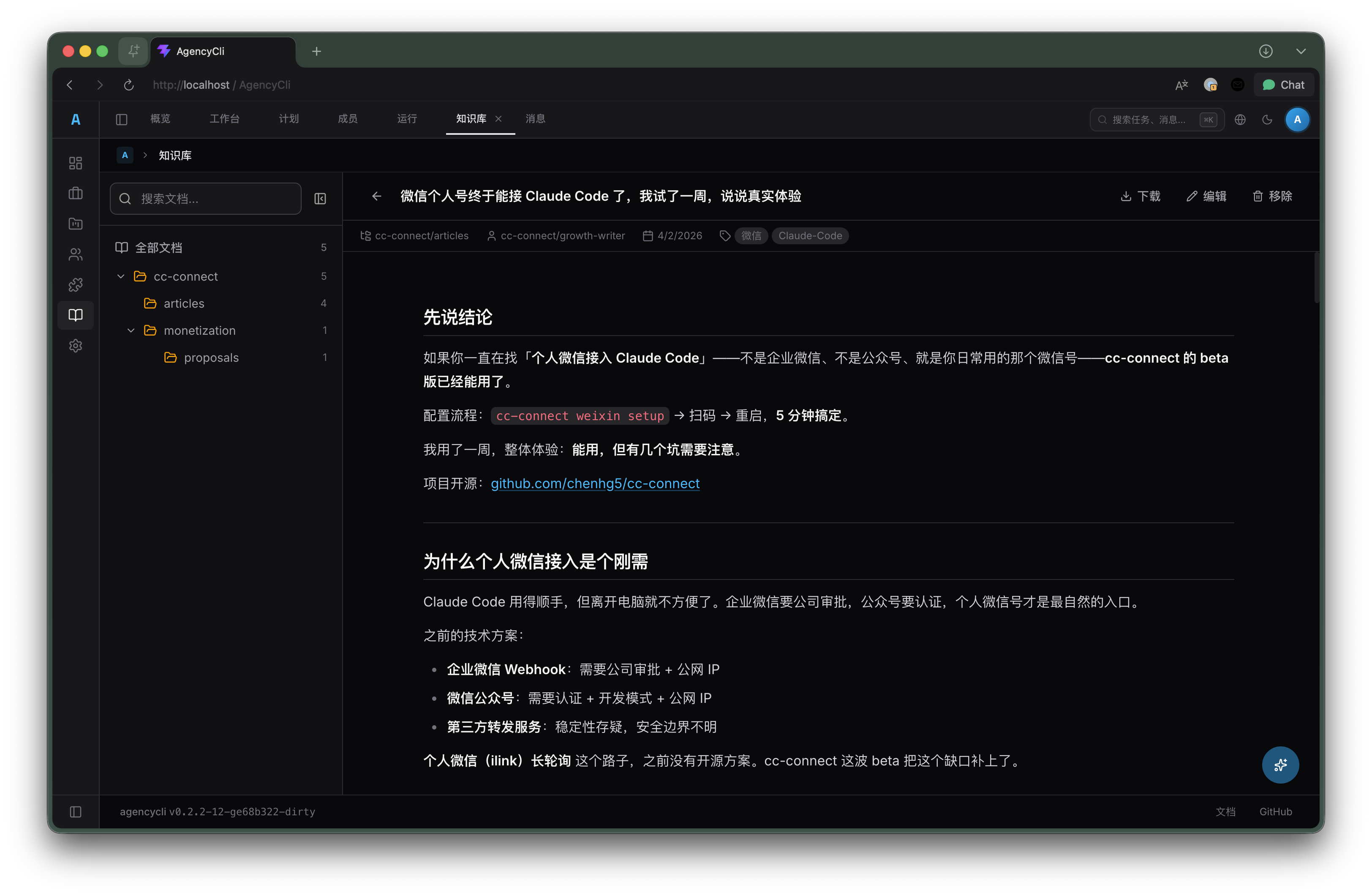The image size is (1372, 896).
Task: Collapse the document list panel
Action: (320, 199)
